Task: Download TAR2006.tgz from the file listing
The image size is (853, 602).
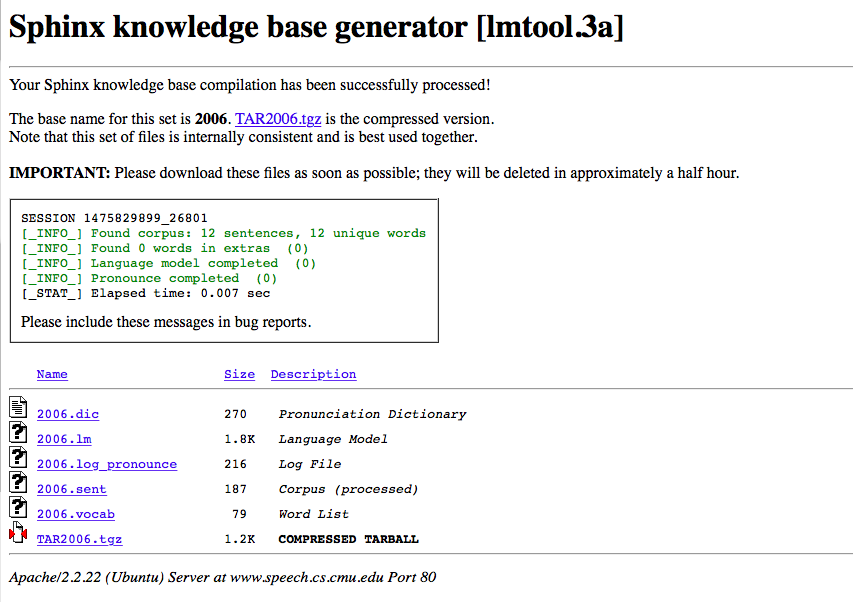Action: coord(79,539)
